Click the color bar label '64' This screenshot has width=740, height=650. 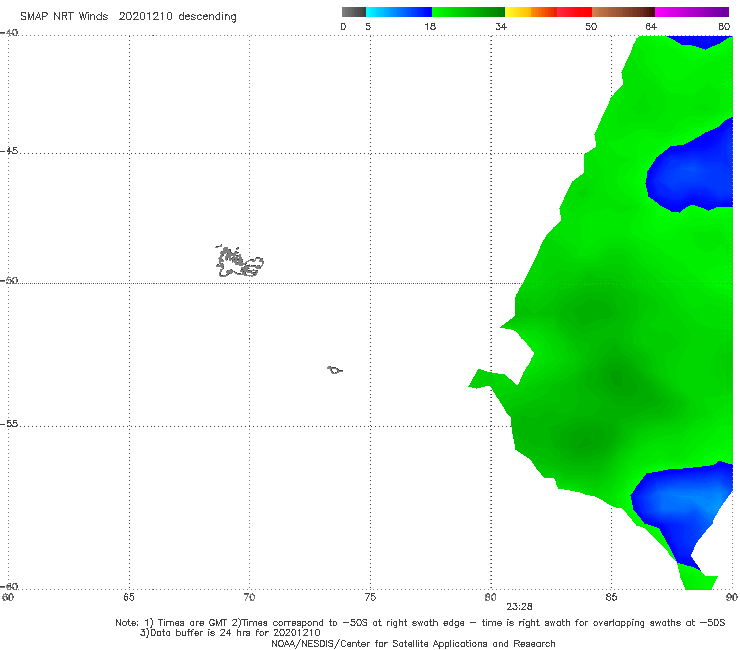[651, 26]
